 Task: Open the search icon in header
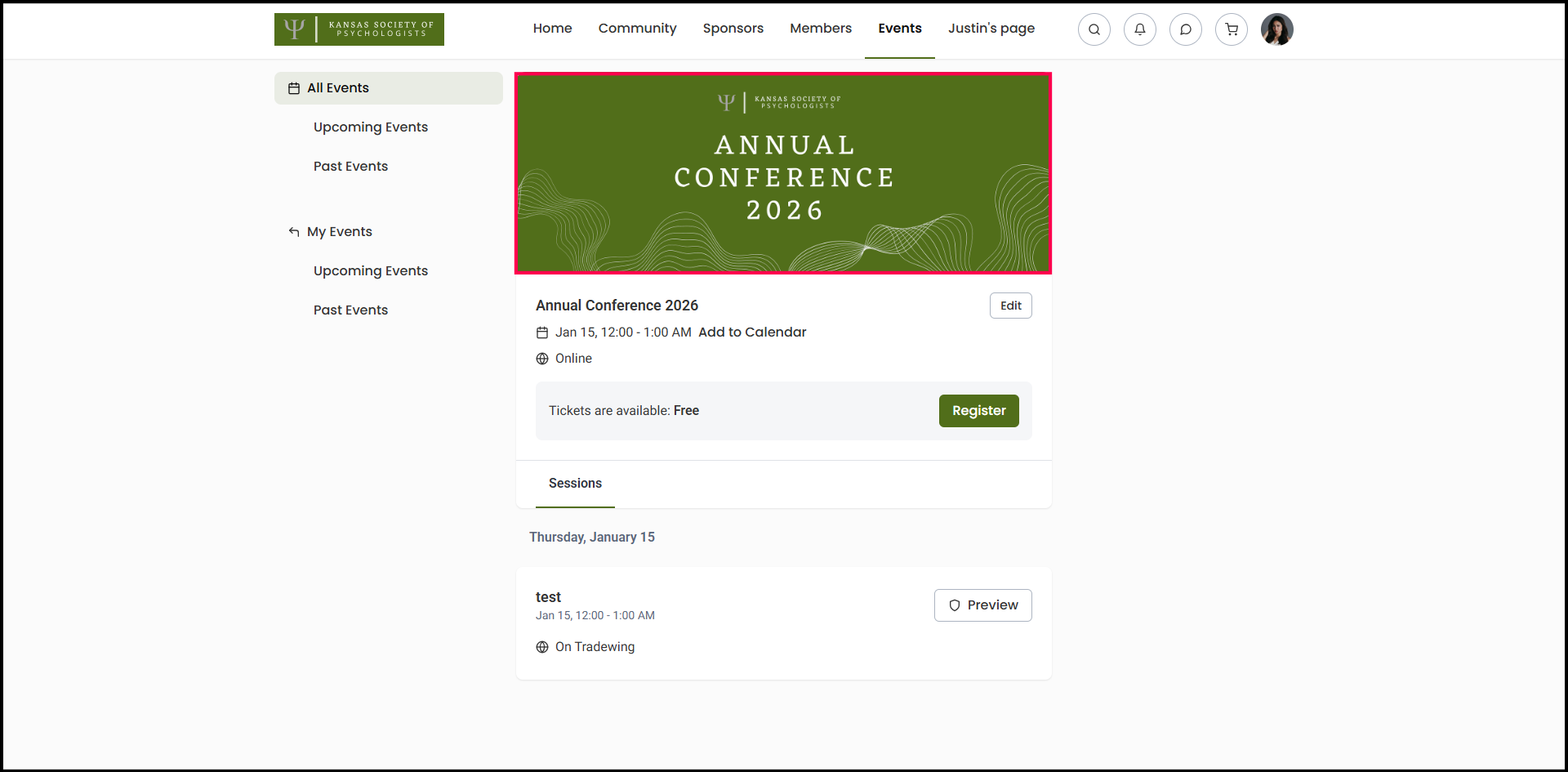pyautogui.click(x=1094, y=29)
